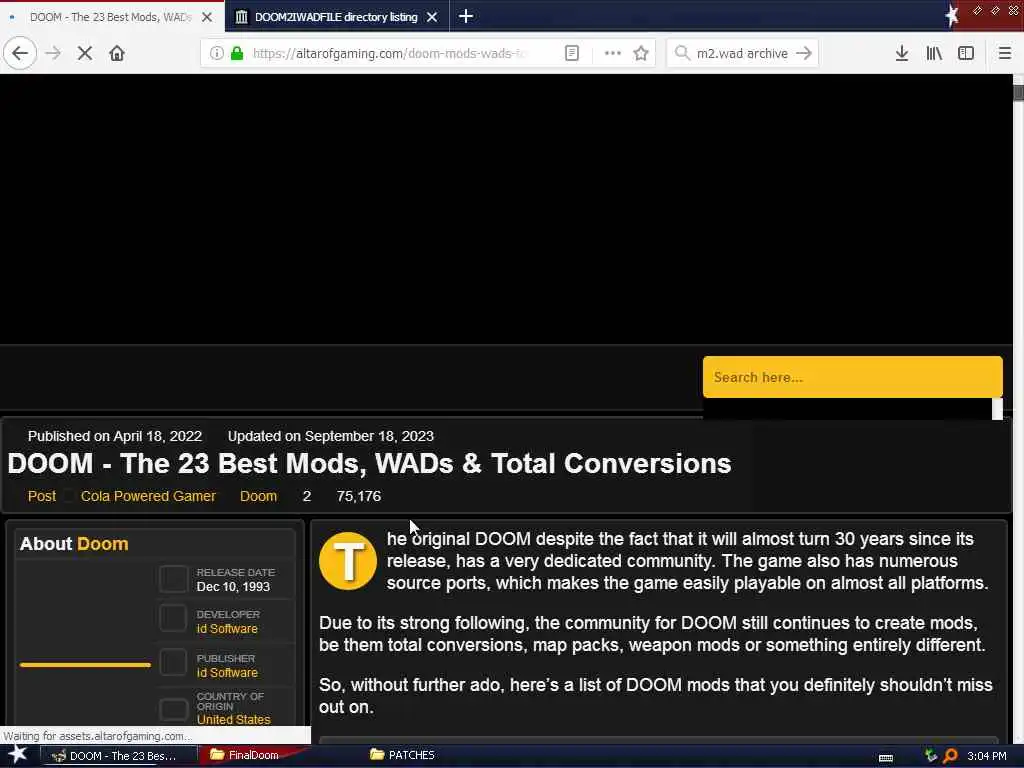The image size is (1024, 768).
Task: Submit search with the arrow button
Action: 804,53
